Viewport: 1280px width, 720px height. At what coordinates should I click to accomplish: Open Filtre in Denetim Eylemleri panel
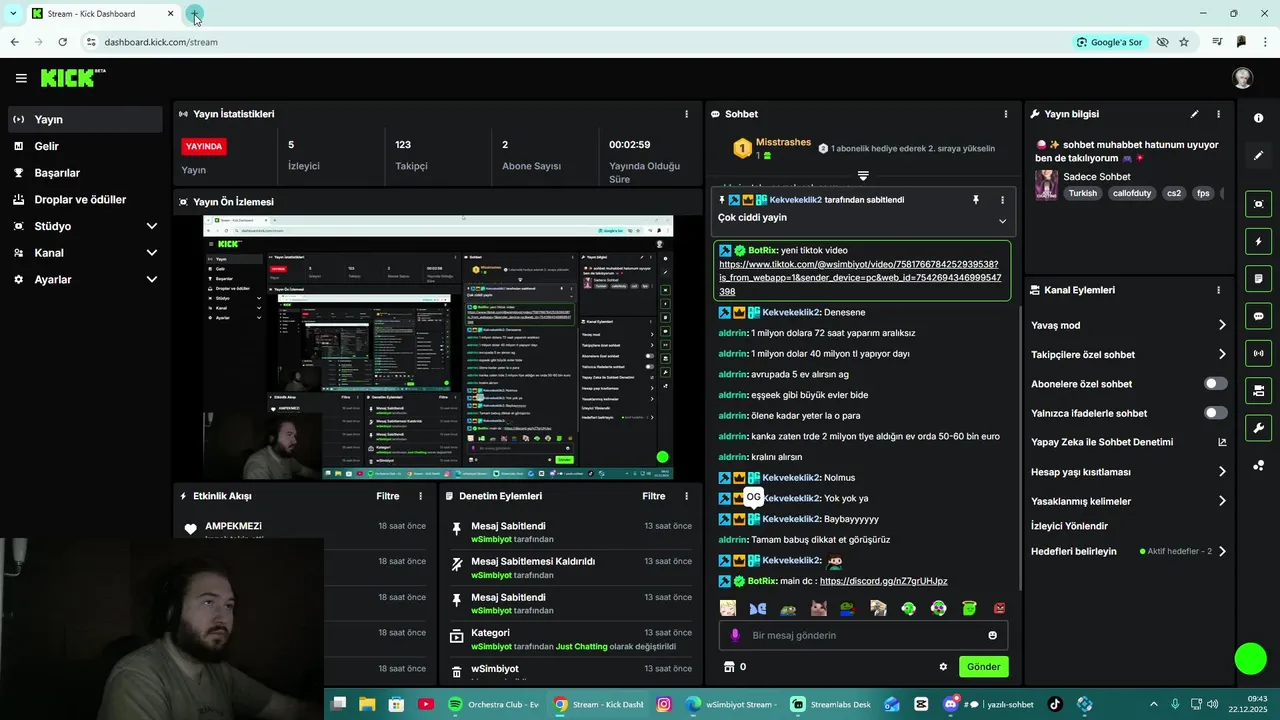(654, 496)
